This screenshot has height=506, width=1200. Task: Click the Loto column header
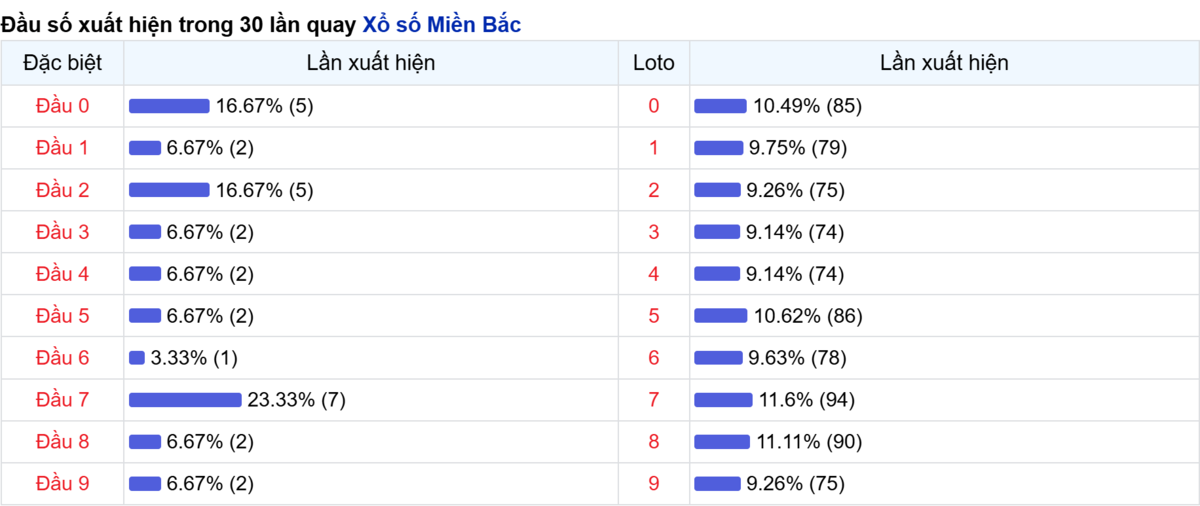(654, 63)
